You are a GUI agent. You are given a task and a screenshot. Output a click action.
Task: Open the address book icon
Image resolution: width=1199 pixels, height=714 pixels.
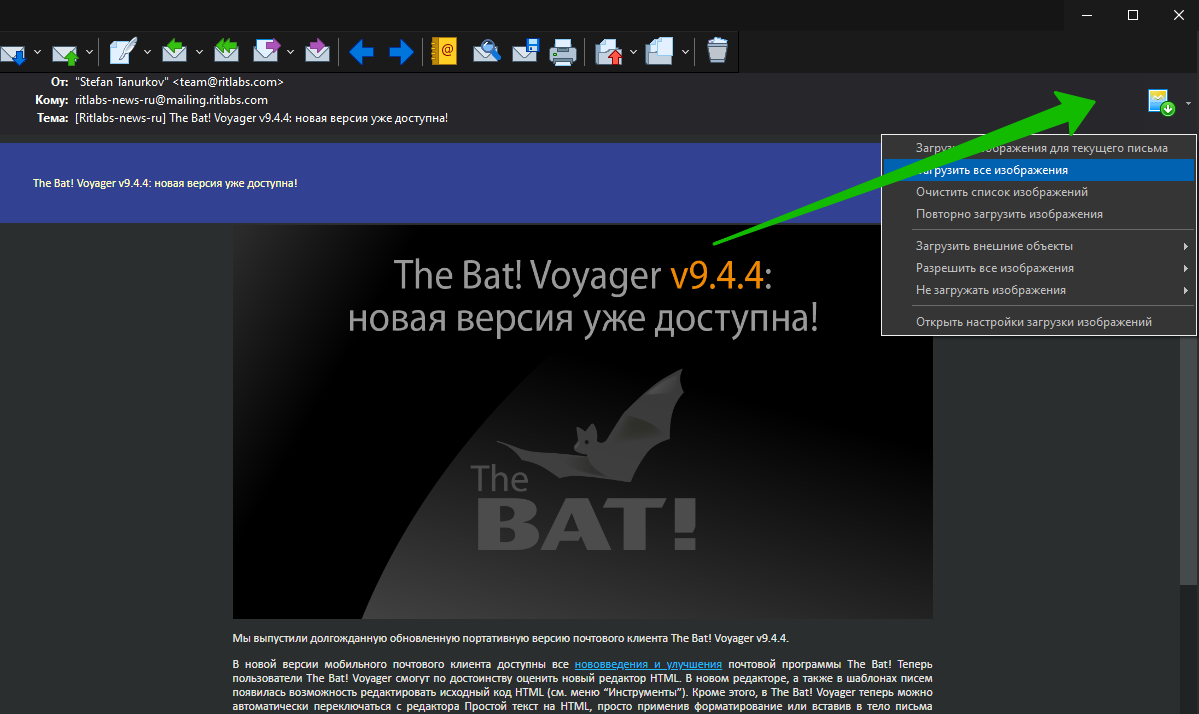point(444,51)
